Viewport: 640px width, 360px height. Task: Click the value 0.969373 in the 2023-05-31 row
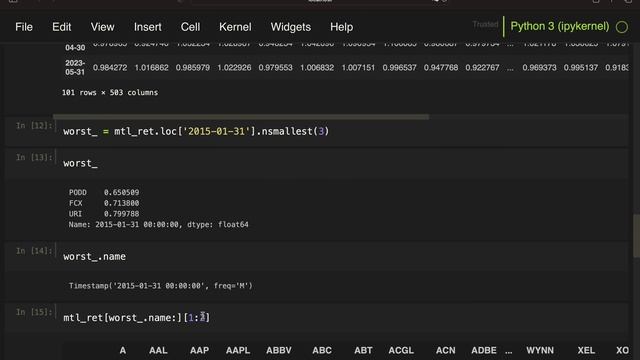[539, 68]
